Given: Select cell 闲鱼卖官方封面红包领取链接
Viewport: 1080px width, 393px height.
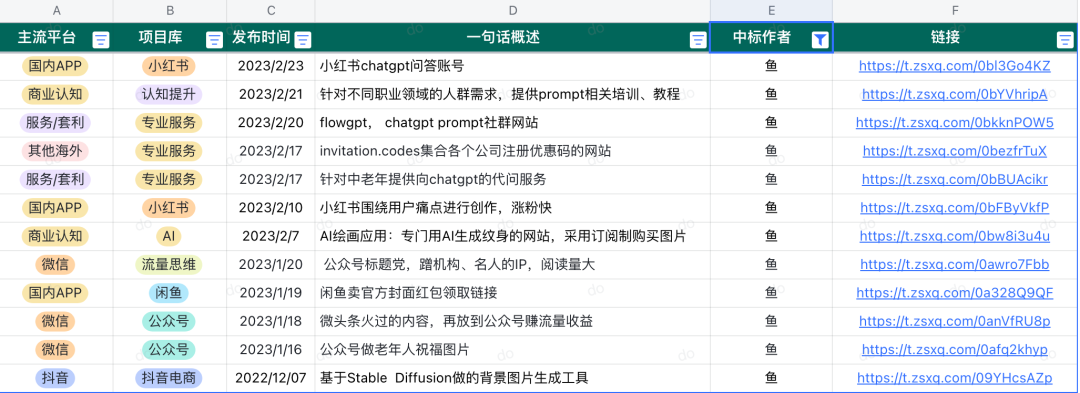Looking at the screenshot, I should pyautogui.click(x=512, y=293).
